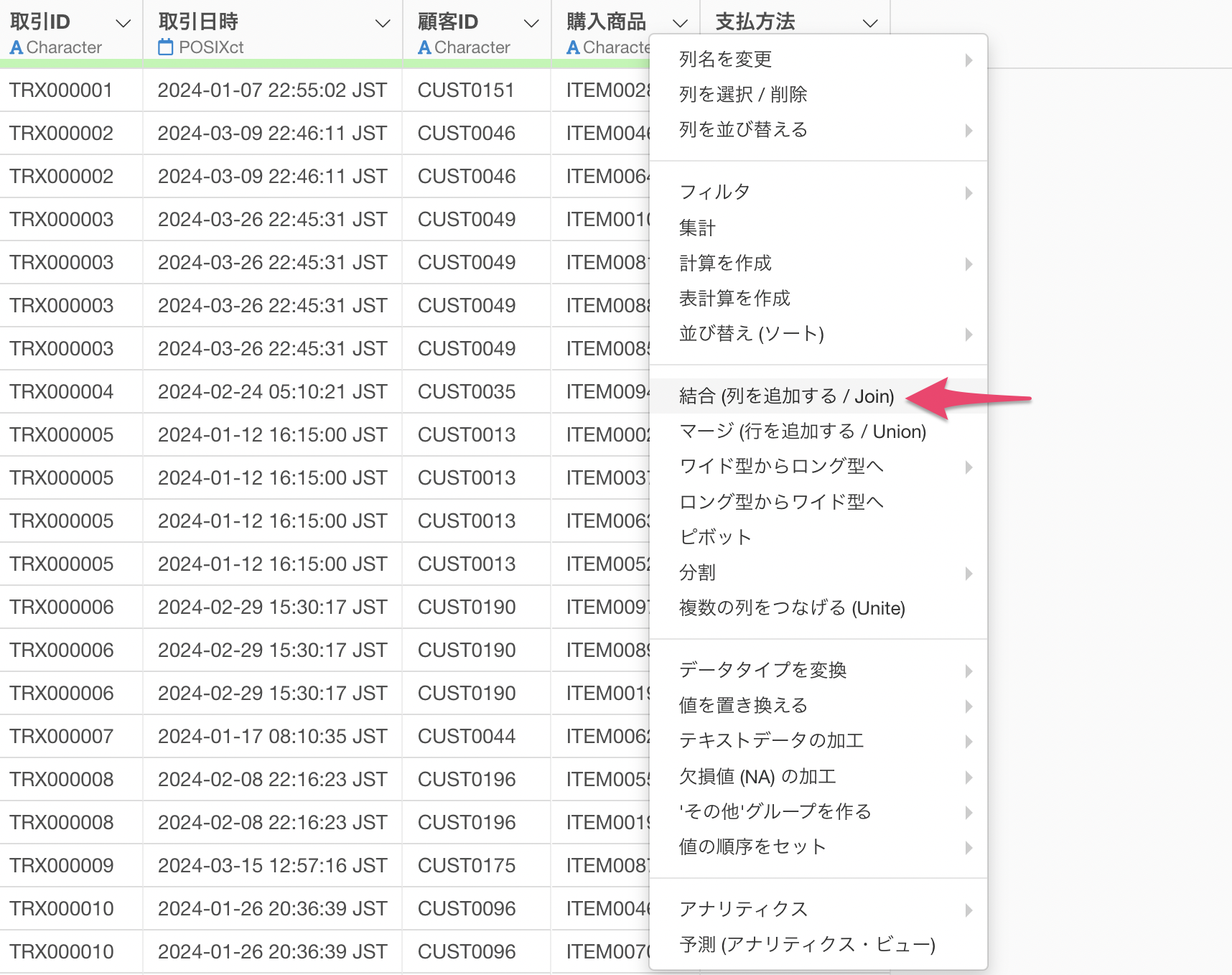Click the TRX000004 cell in first column
The height and width of the screenshot is (975, 1232).
62,392
